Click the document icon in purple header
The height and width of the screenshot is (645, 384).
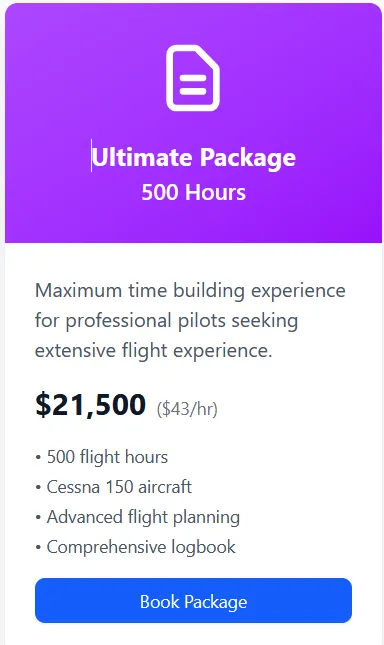(193, 78)
